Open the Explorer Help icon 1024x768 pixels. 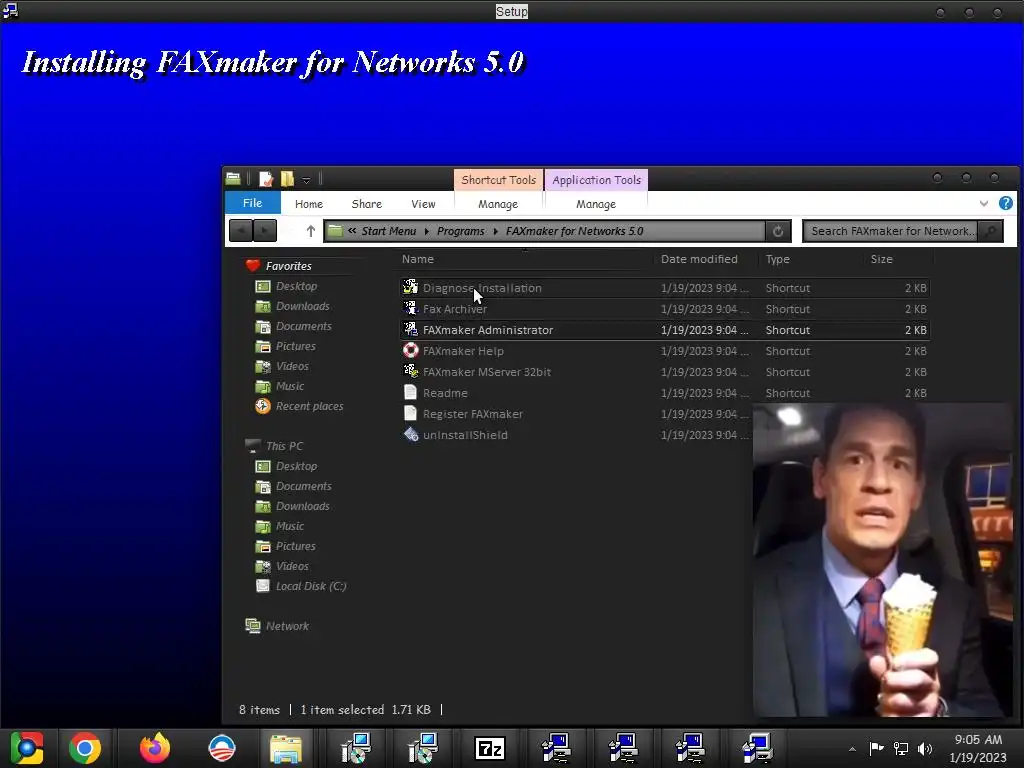[x=1006, y=203]
